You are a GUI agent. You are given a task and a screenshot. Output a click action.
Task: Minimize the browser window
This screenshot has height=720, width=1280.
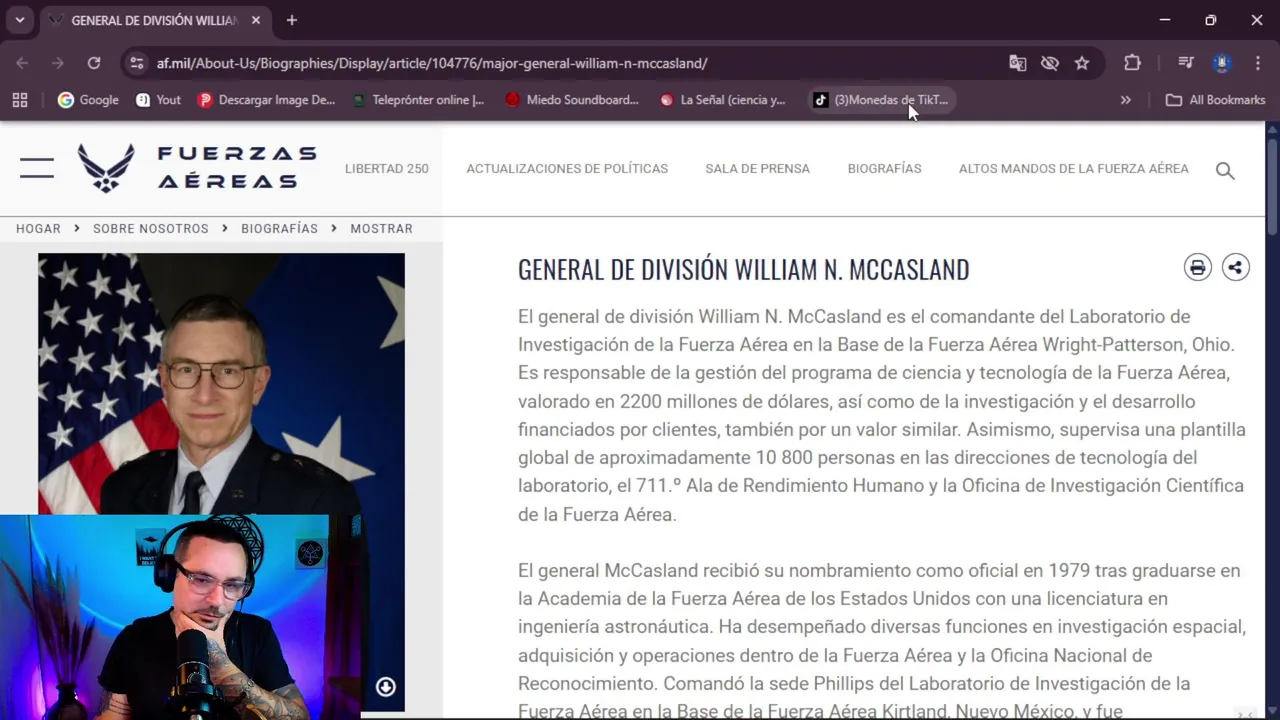pyautogui.click(x=1164, y=20)
